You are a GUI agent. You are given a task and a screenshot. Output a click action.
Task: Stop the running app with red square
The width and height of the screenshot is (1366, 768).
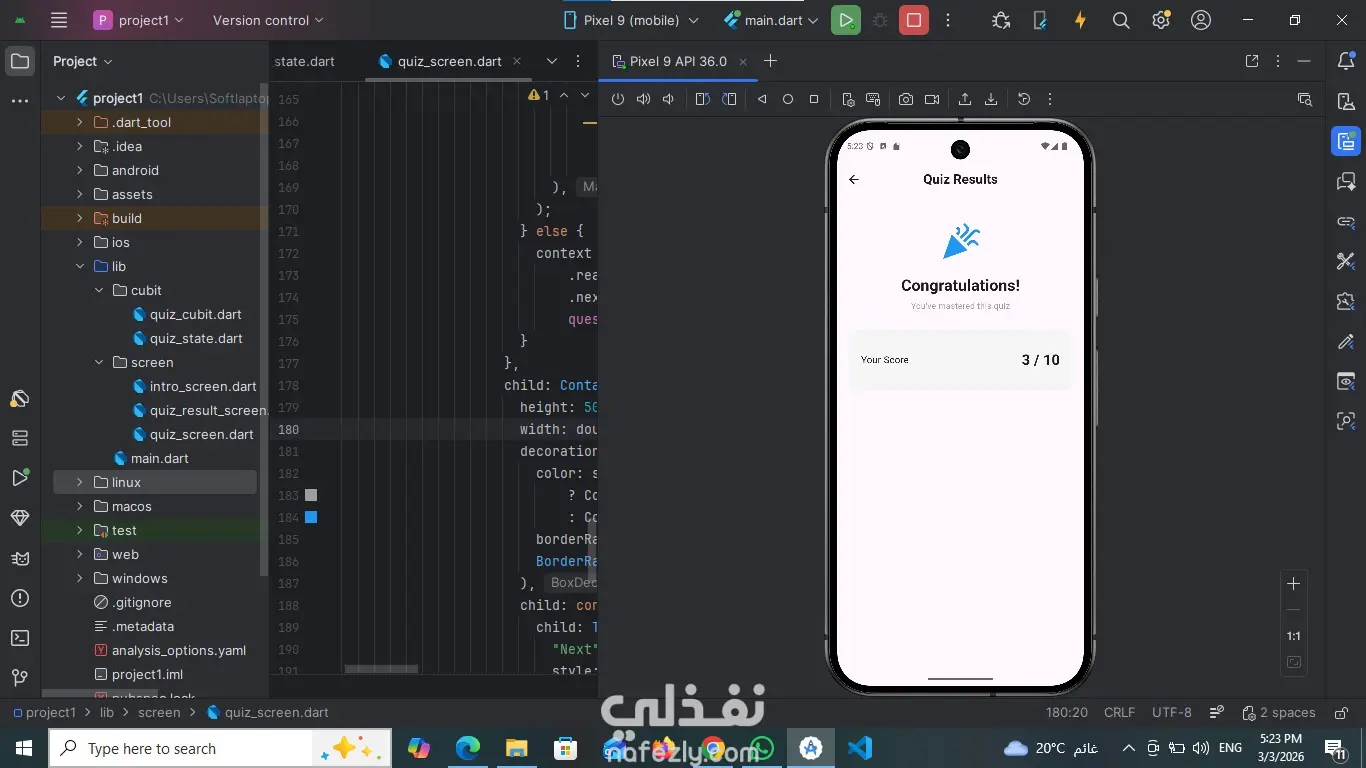tap(913, 20)
